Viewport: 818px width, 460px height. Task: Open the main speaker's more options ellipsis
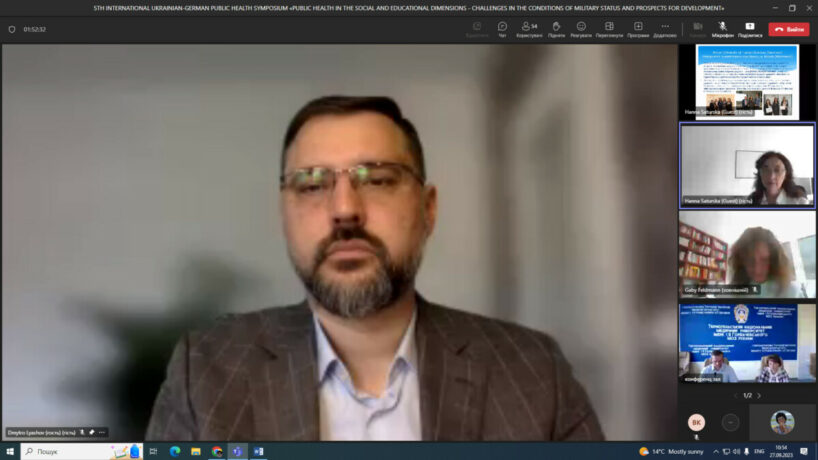pos(101,432)
